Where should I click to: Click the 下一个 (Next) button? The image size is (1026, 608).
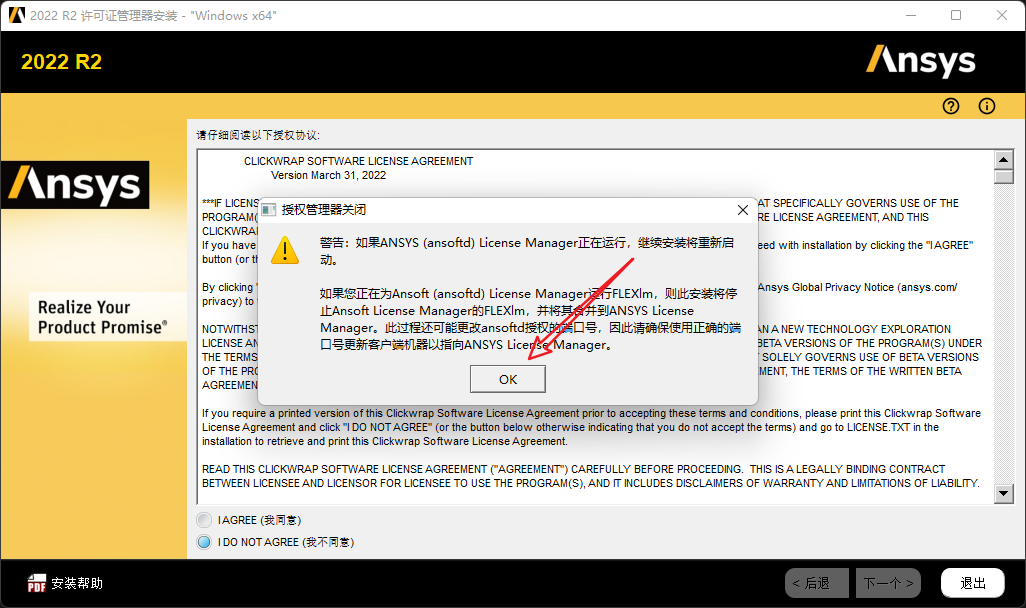coord(888,583)
